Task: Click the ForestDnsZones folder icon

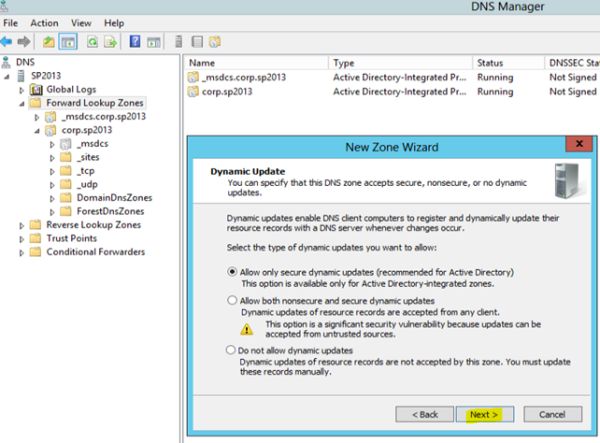Action: (66, 211)
